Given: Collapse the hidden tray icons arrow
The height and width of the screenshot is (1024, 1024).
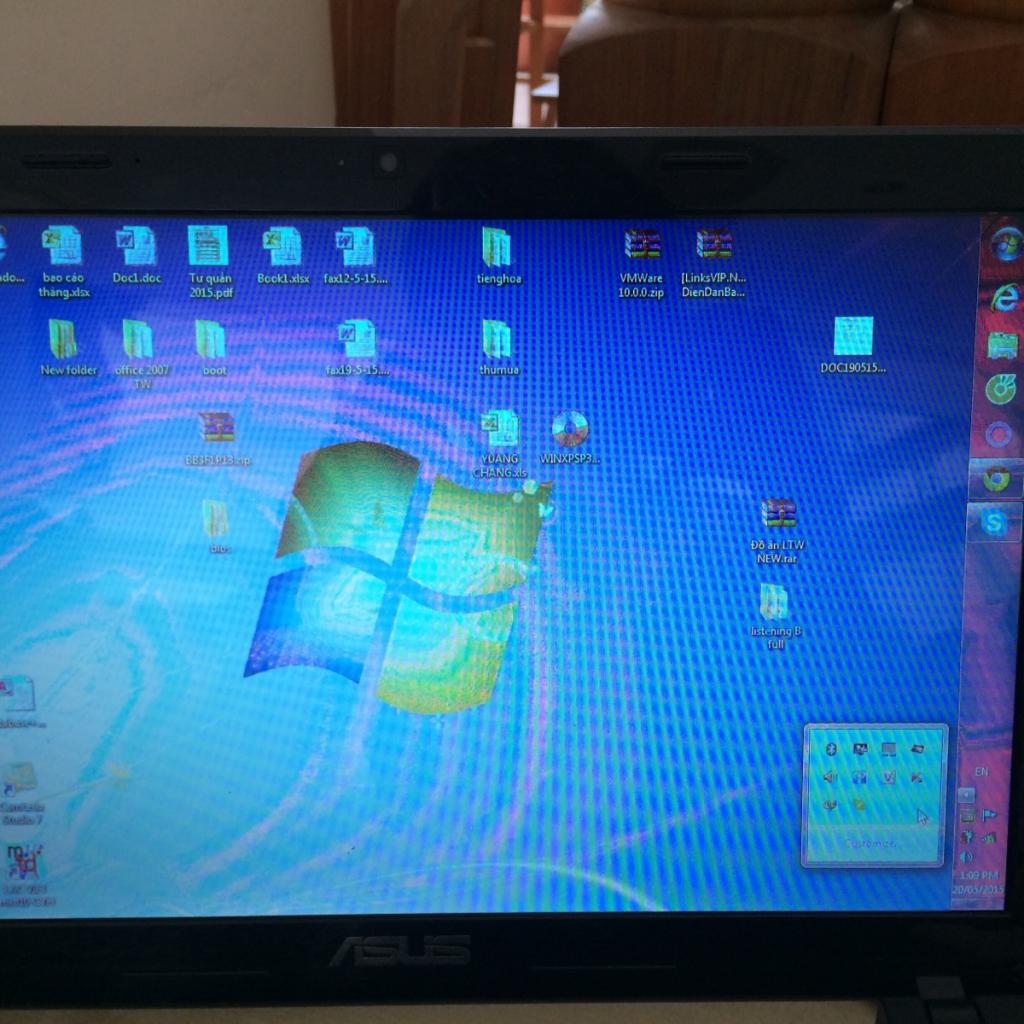Looking at the screenshot, I should 966,795.
